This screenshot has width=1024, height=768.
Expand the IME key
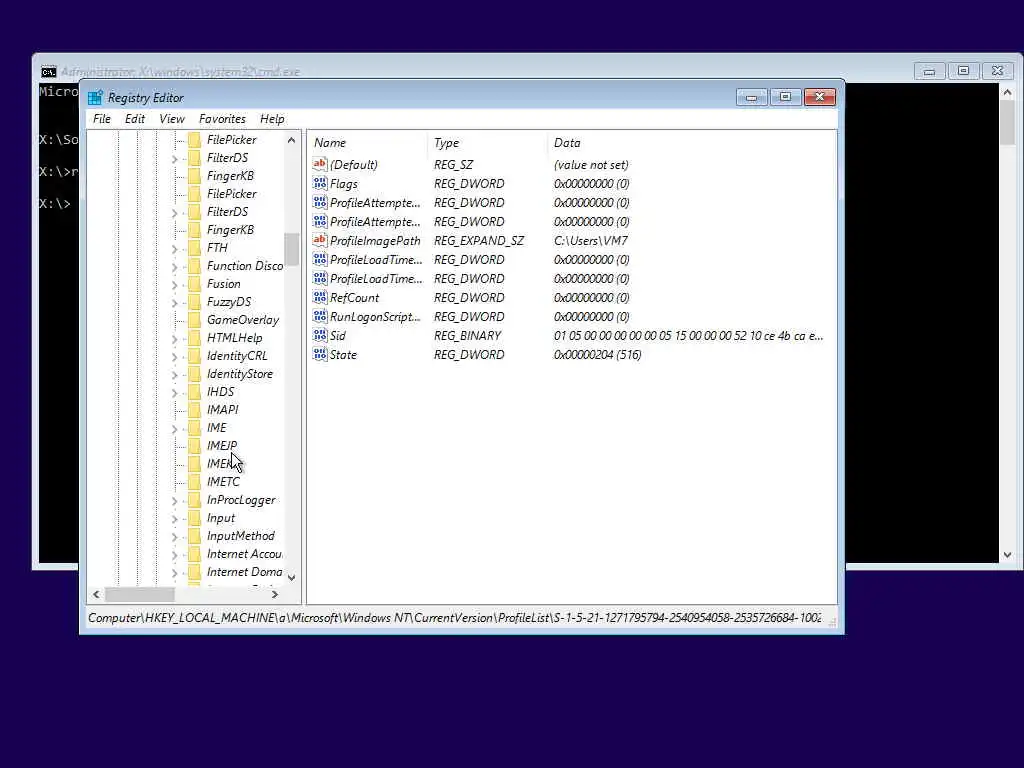coord(174,429)
